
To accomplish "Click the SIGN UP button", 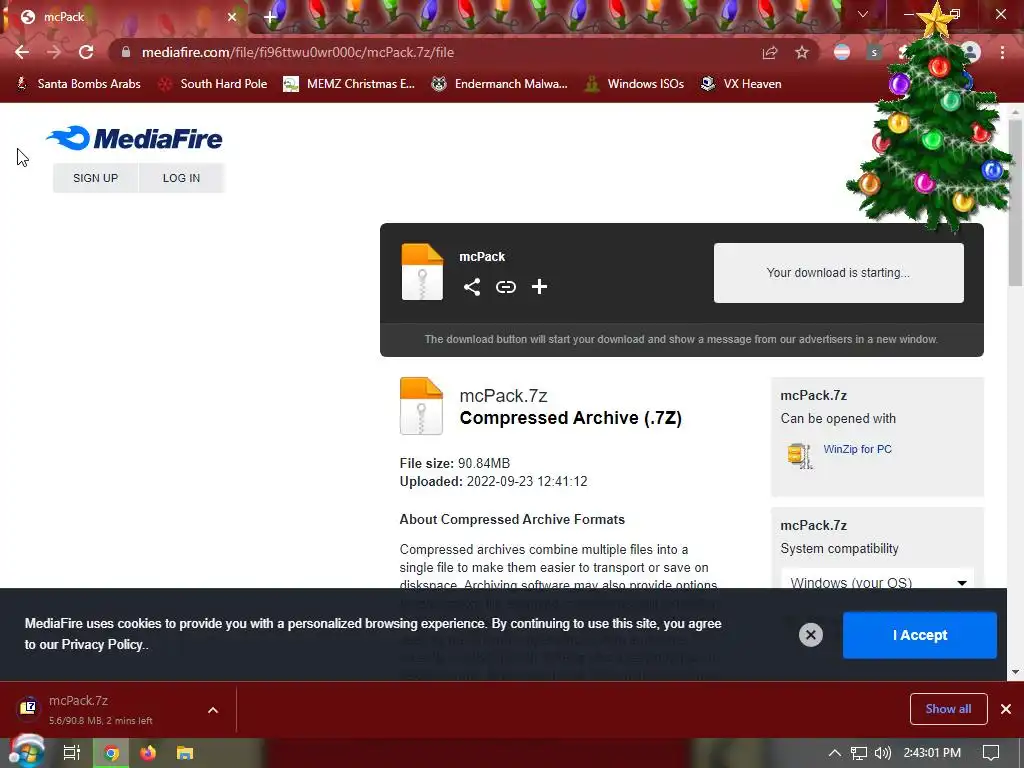I will coord(95,178).
